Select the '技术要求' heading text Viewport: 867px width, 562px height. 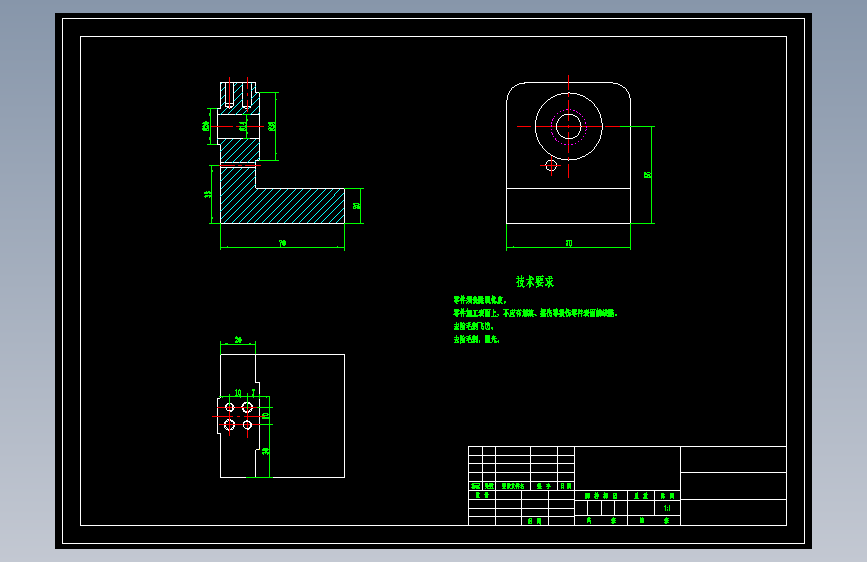point(535,282)
